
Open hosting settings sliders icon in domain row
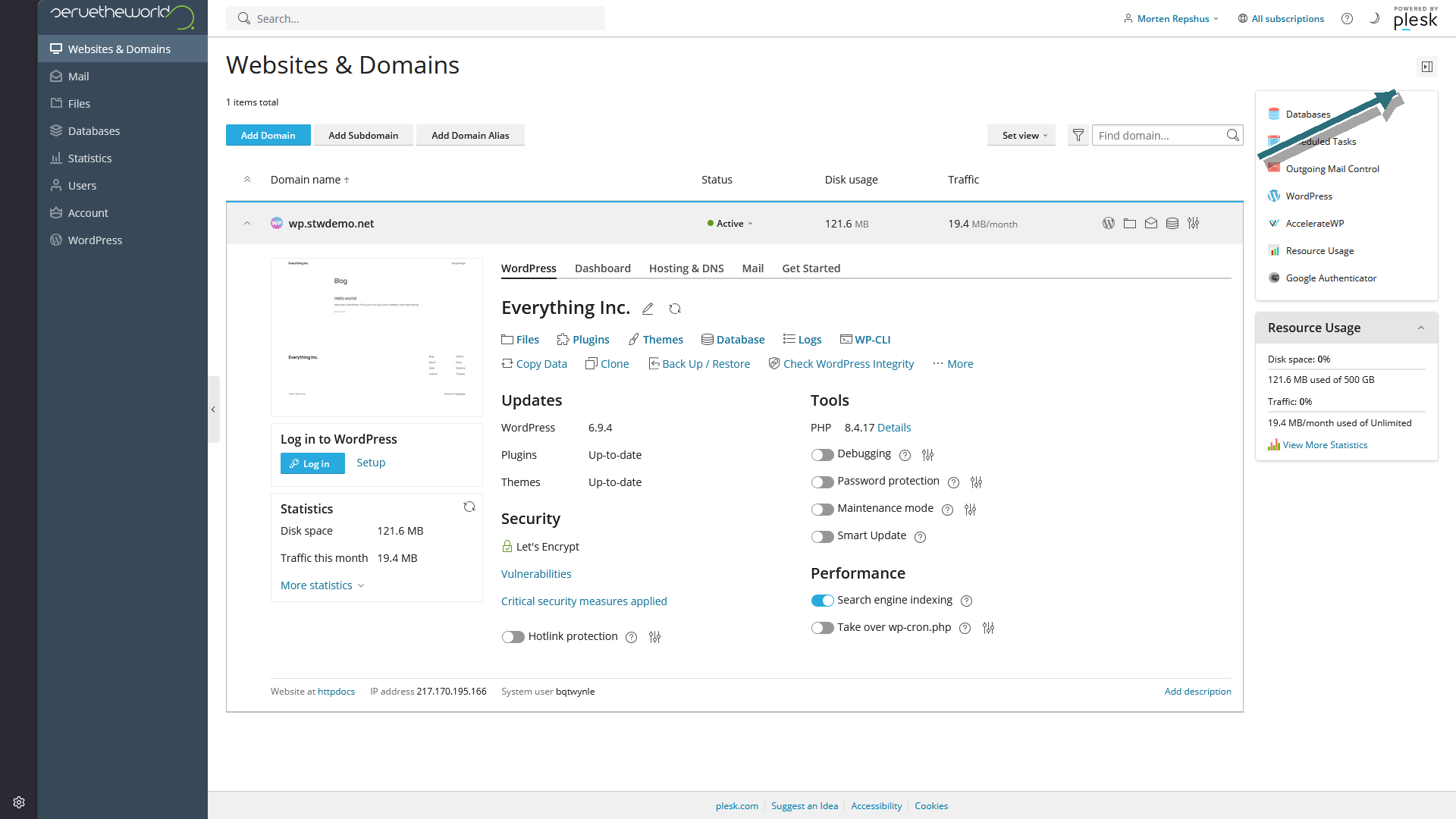pos(1194,223)
